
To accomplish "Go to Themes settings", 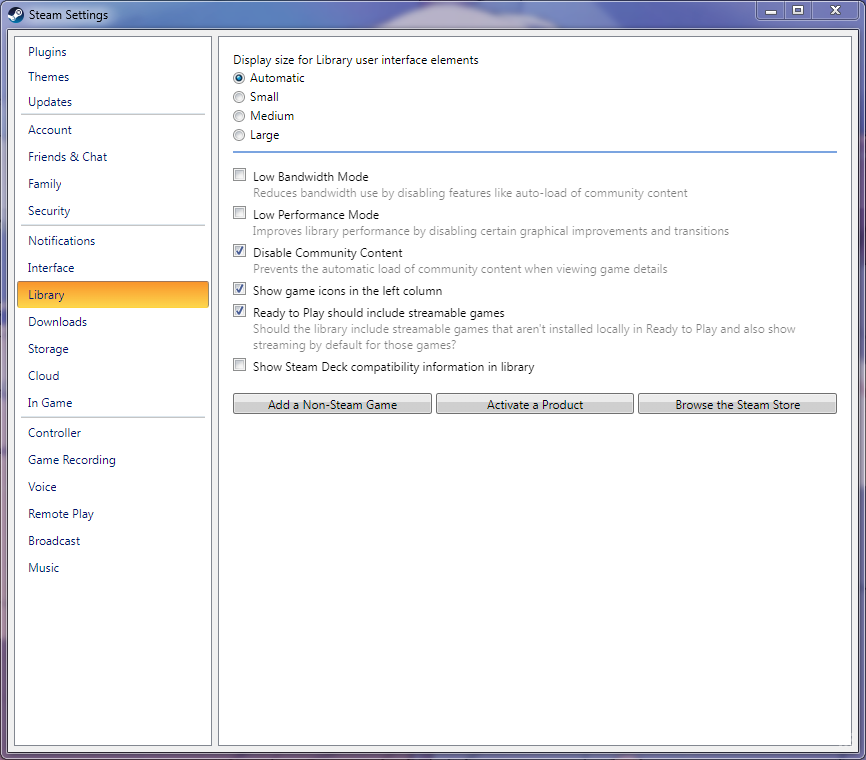I will click(49, 77).
